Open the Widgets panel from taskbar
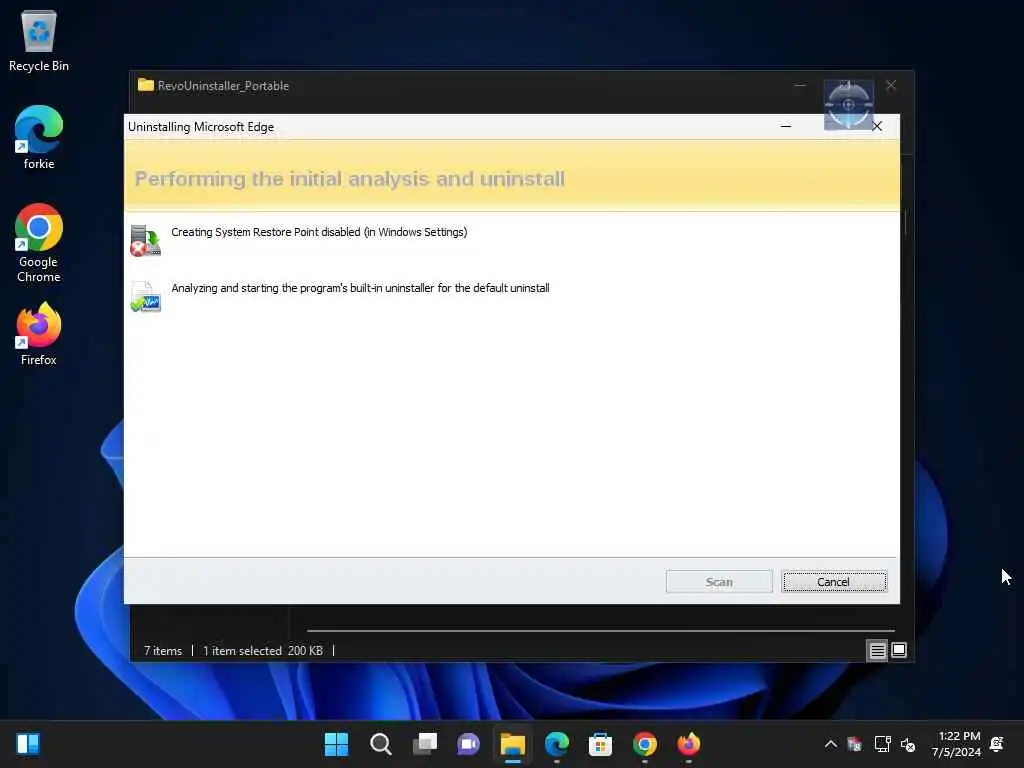Screen dimensions: 1024x768 tap(28, 744)
